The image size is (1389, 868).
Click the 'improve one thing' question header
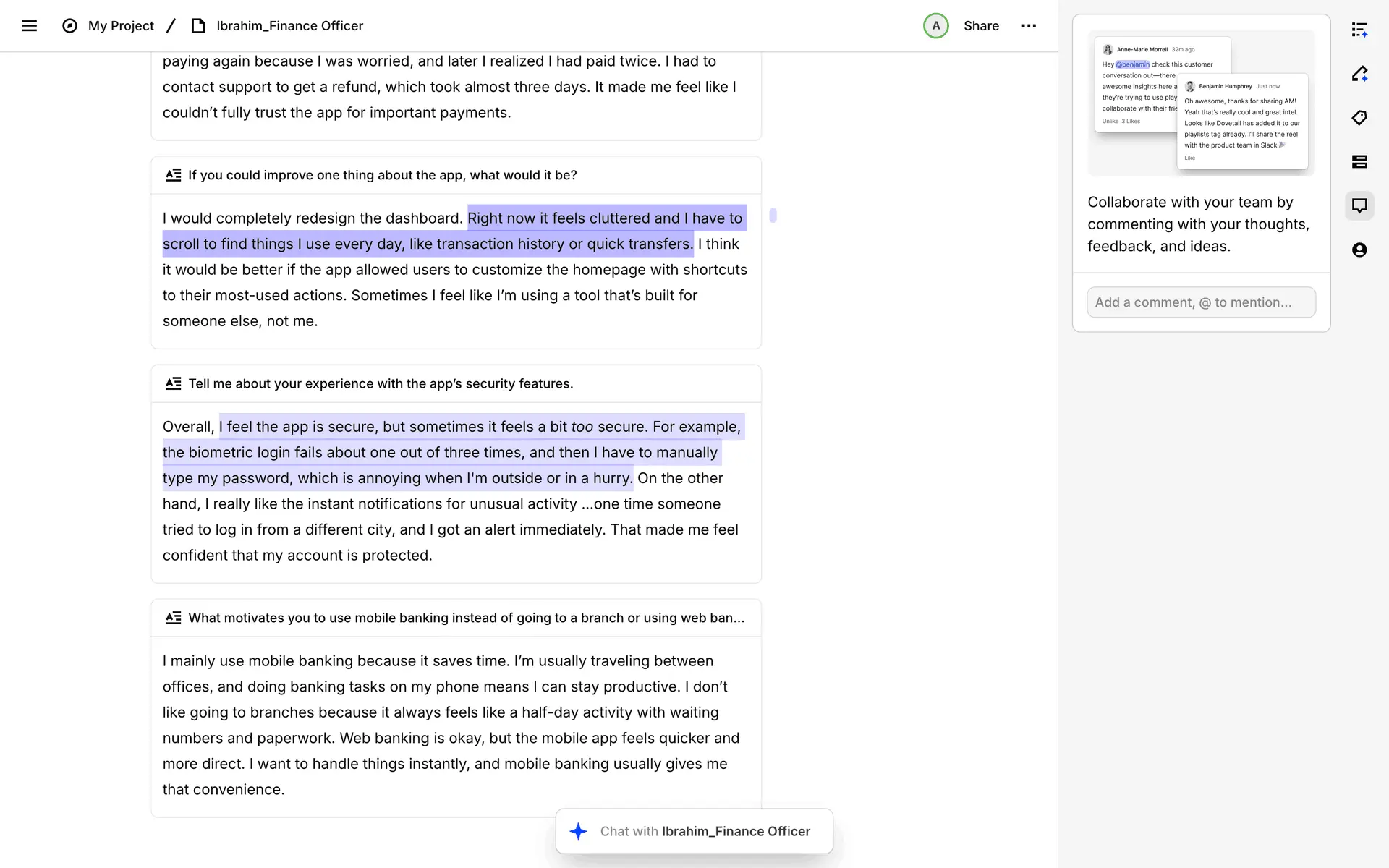pos(382,175)
